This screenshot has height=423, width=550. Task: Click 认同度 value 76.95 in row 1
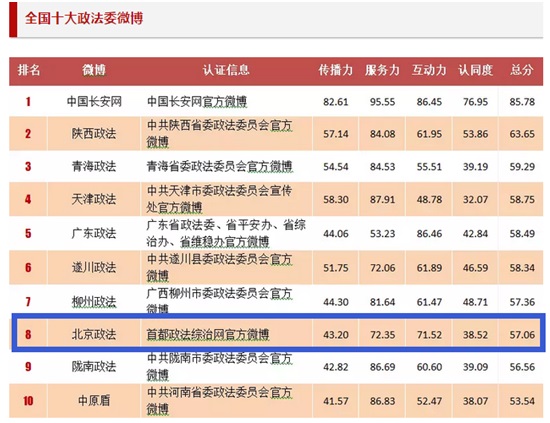475,102
